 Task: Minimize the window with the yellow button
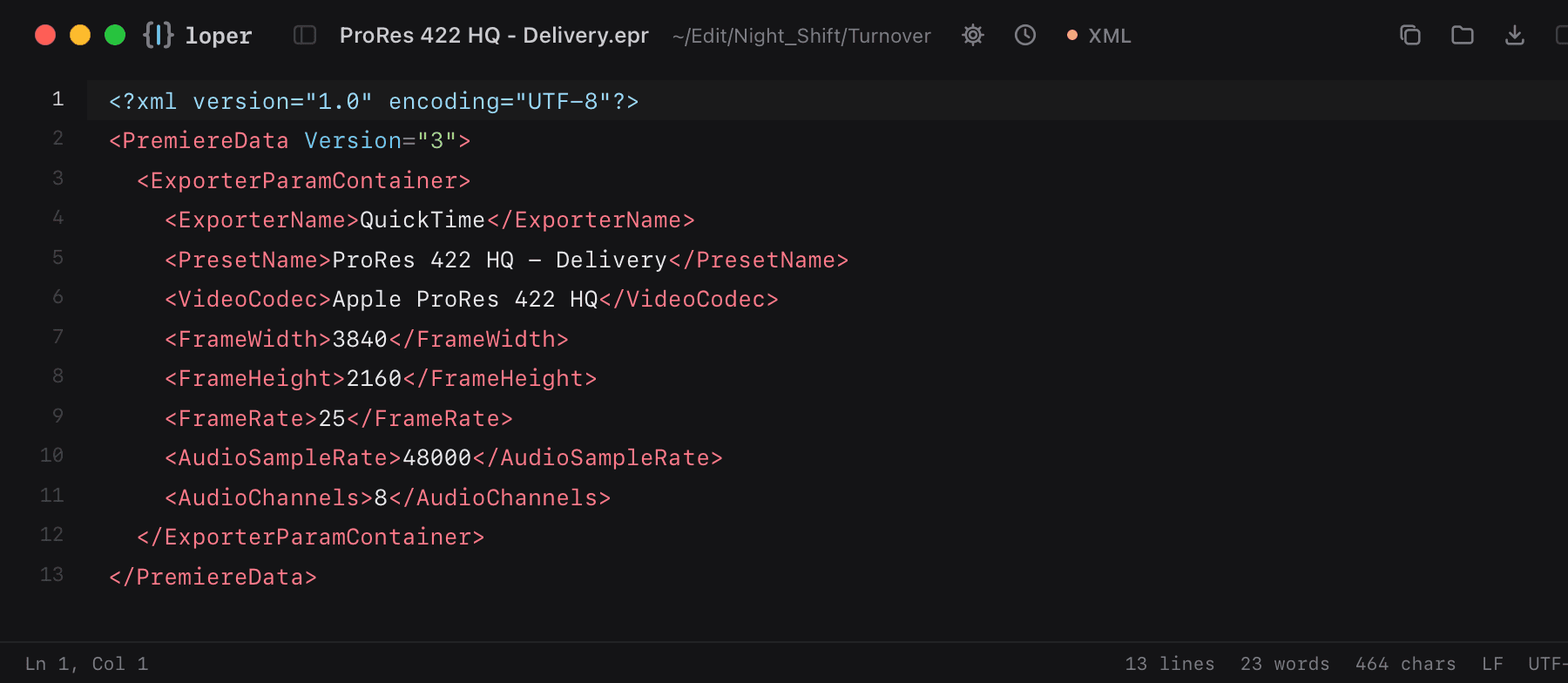click(80, 35)
